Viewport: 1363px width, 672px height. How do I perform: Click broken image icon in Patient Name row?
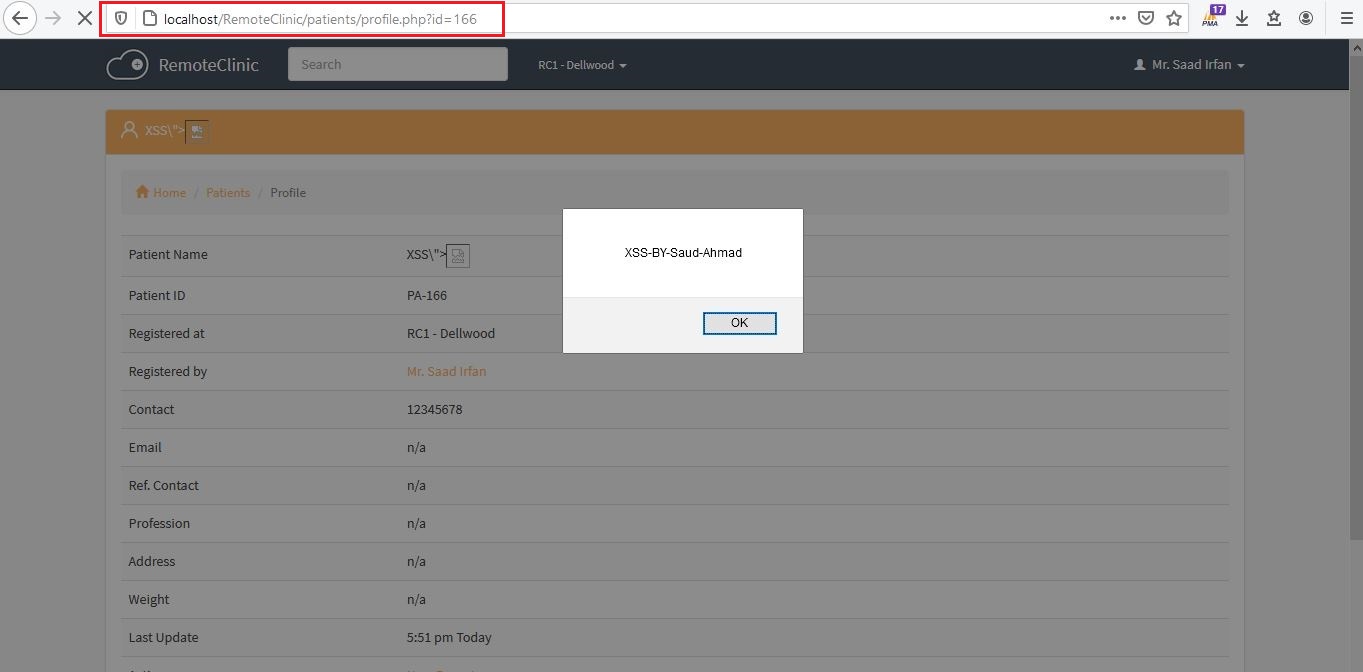(458, 256)
